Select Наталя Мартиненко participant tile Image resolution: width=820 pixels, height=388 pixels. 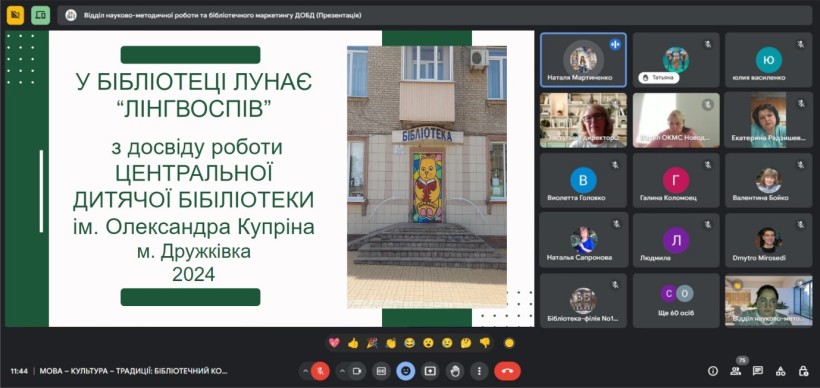click(x=583, y=60)
